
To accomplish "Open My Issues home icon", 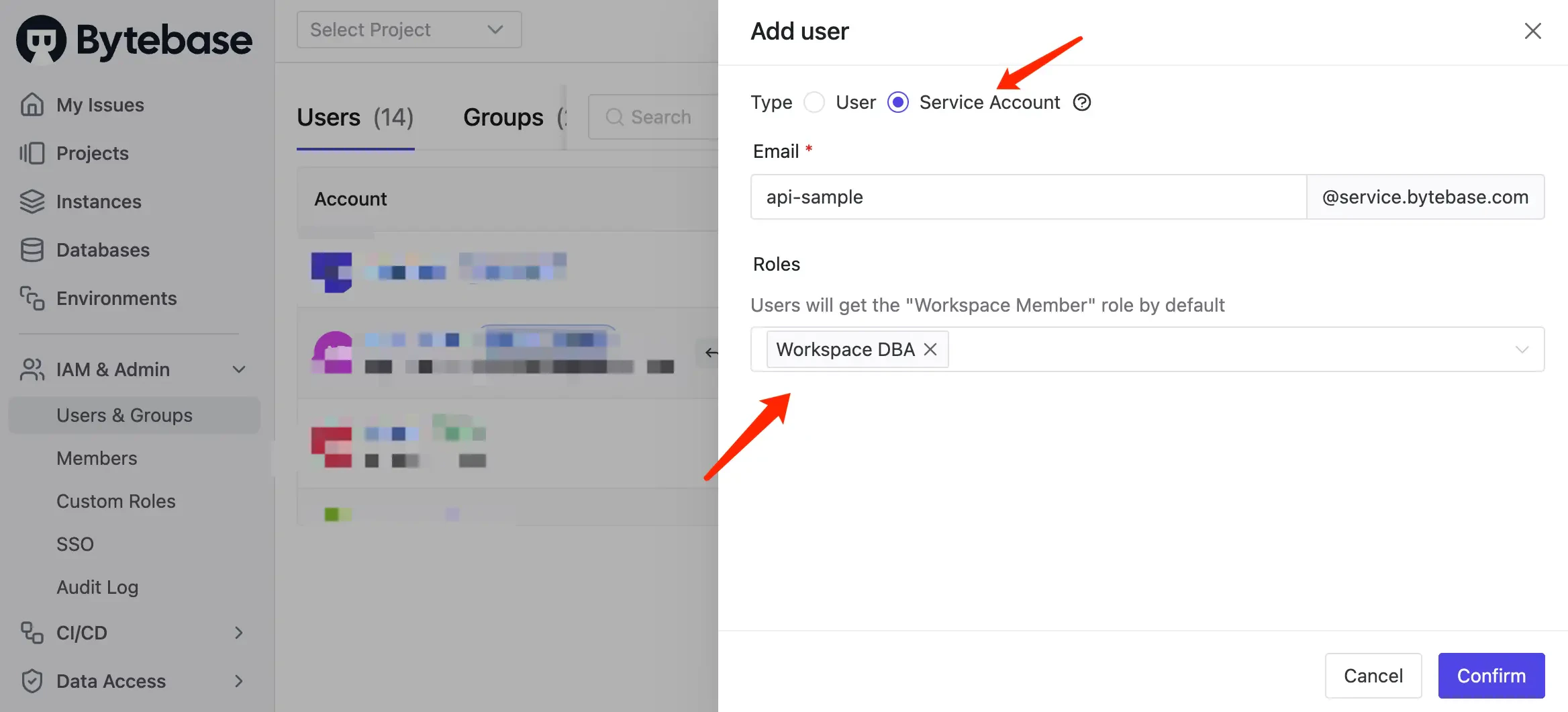I will [32, 105].
